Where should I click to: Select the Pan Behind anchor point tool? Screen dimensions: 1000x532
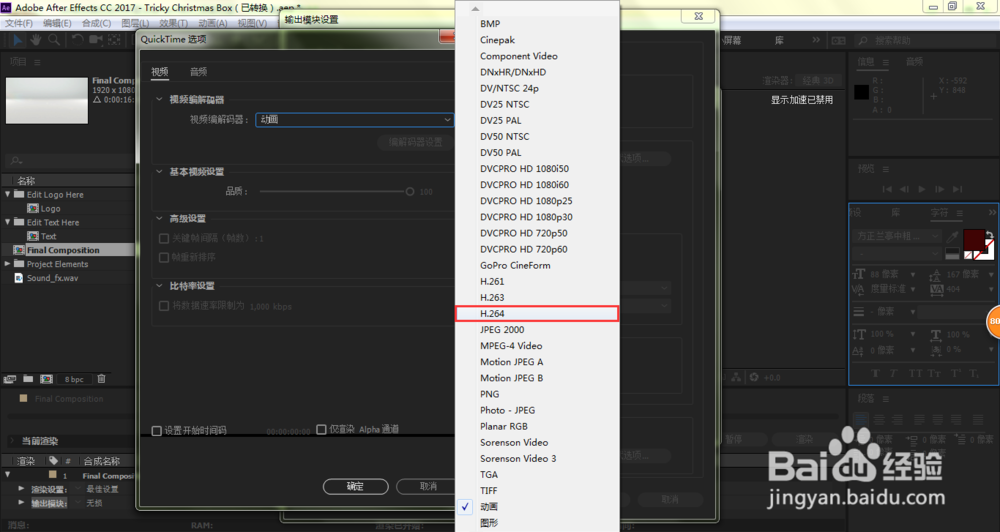point(114,40)
